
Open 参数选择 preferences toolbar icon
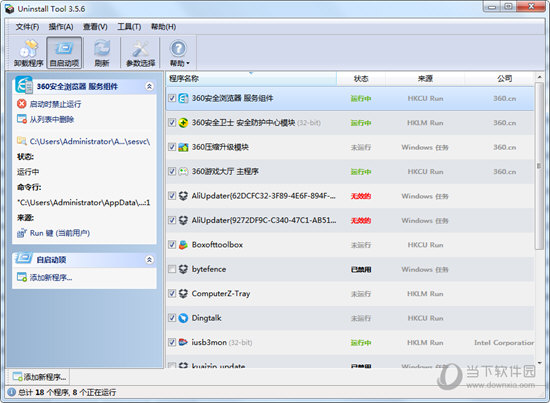(x=140, y=53)
